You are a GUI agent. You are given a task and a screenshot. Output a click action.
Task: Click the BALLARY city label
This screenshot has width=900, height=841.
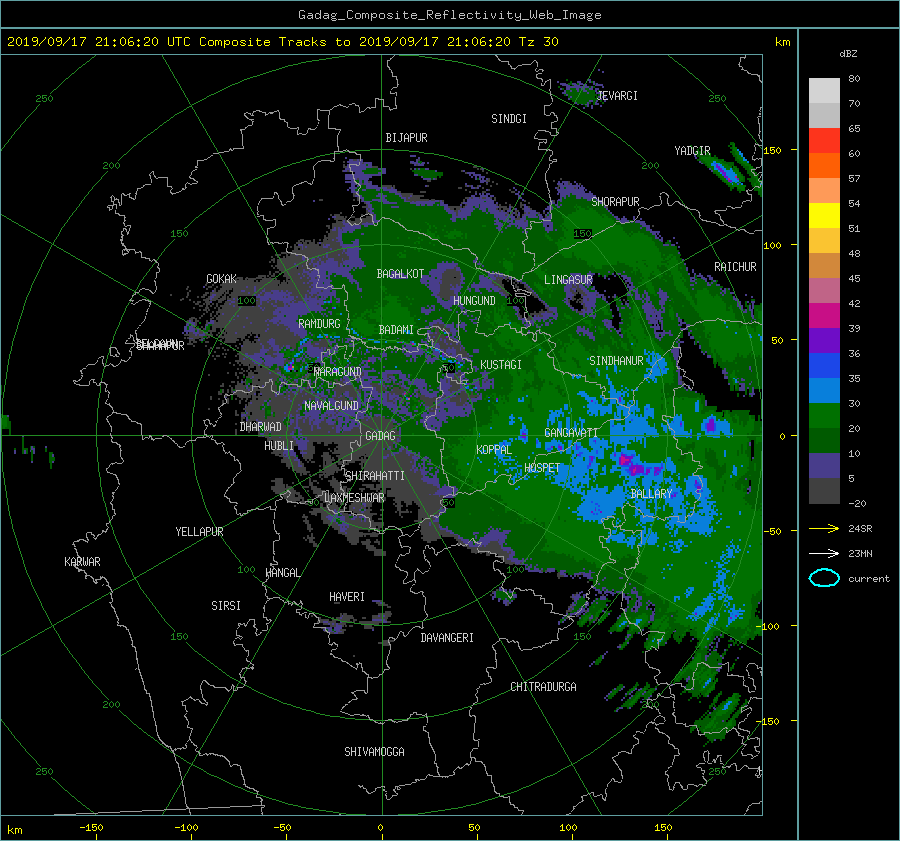651,494
